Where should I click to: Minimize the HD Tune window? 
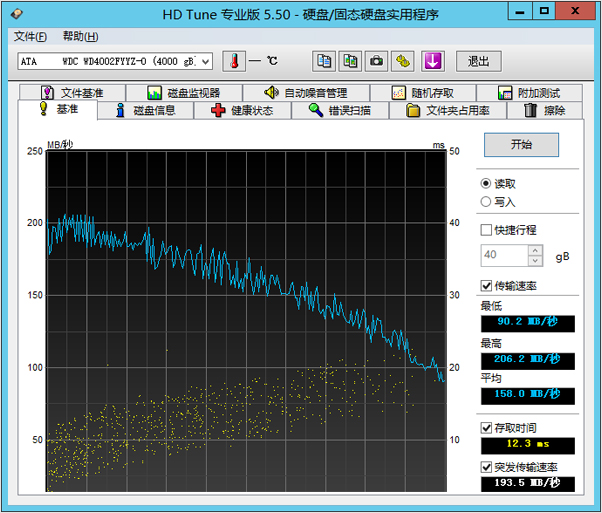[x=520, y=11]
